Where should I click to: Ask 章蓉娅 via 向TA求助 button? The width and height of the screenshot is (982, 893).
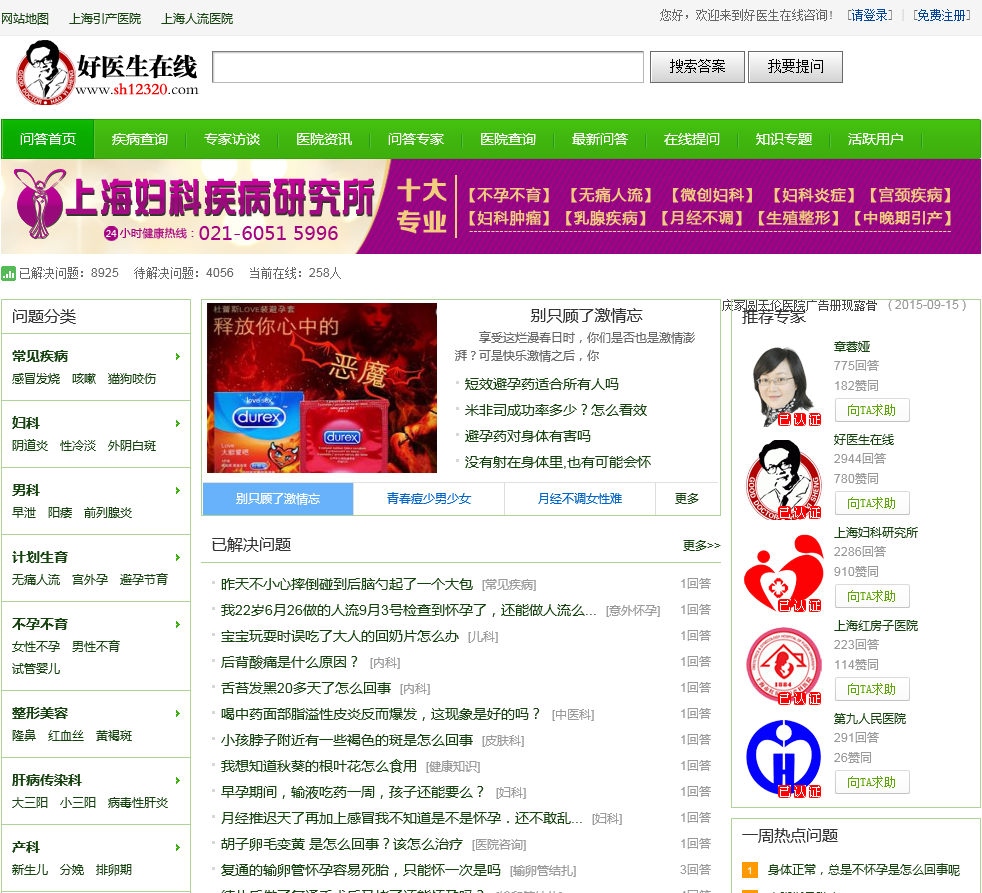point(872,411)
